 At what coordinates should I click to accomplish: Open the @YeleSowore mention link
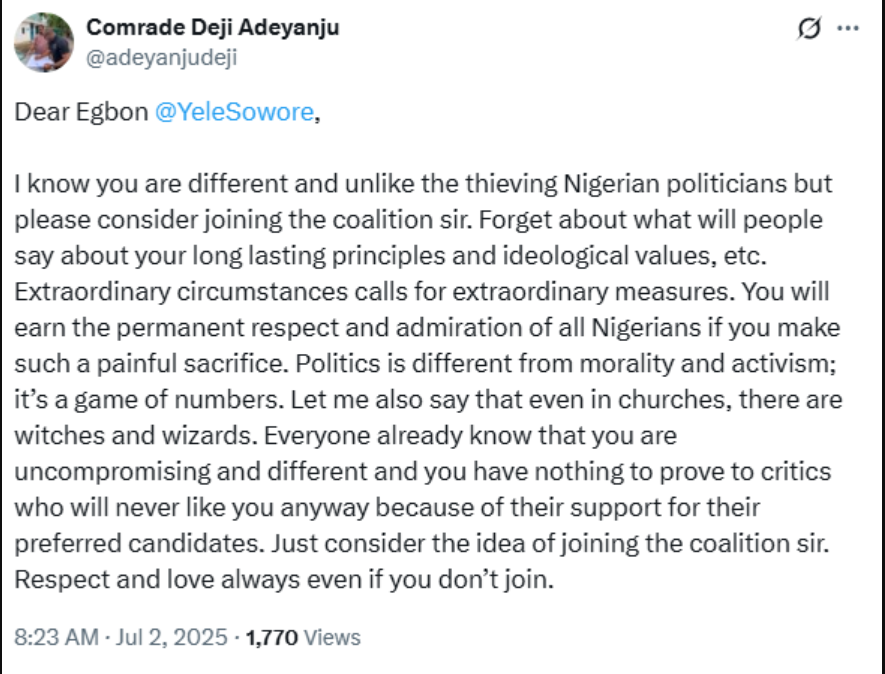click(235, 113)
